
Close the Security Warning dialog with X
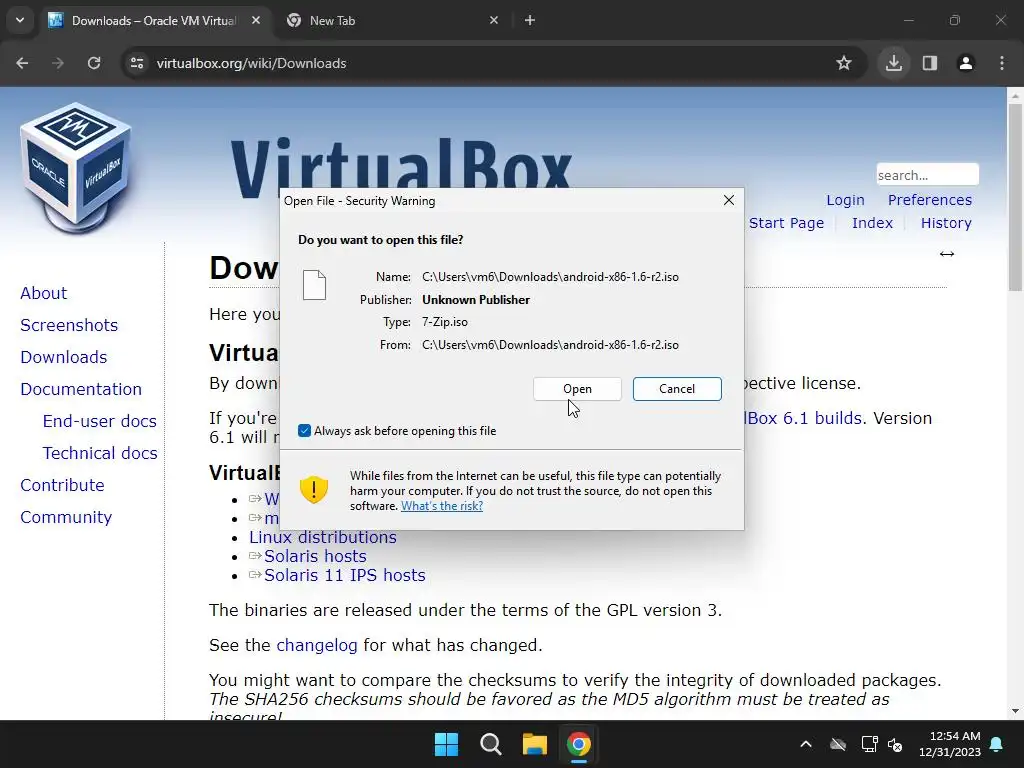coord(729,200)
